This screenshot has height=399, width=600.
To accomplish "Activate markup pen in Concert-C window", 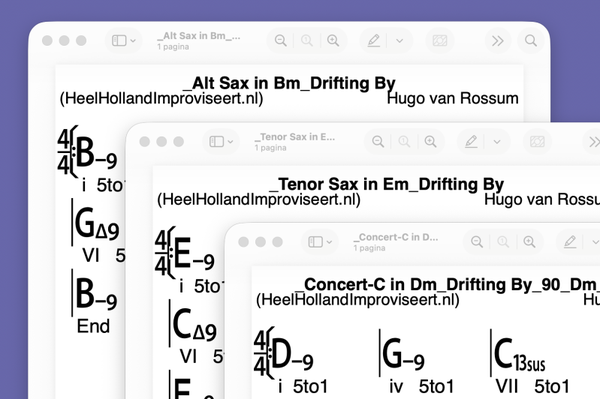I will [x=570, y=242].
